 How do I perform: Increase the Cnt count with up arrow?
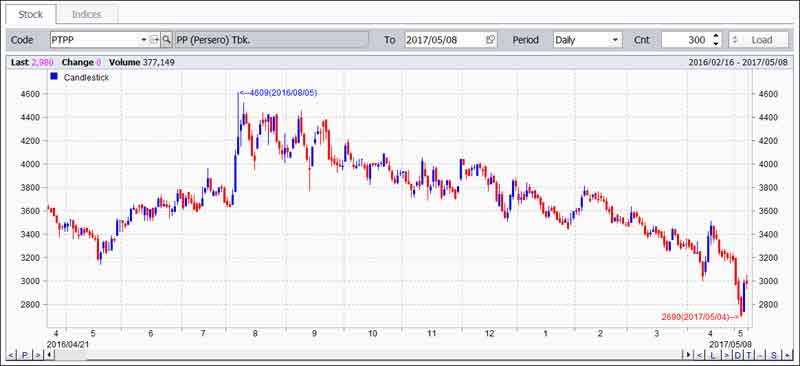click(x=715, y=36)
